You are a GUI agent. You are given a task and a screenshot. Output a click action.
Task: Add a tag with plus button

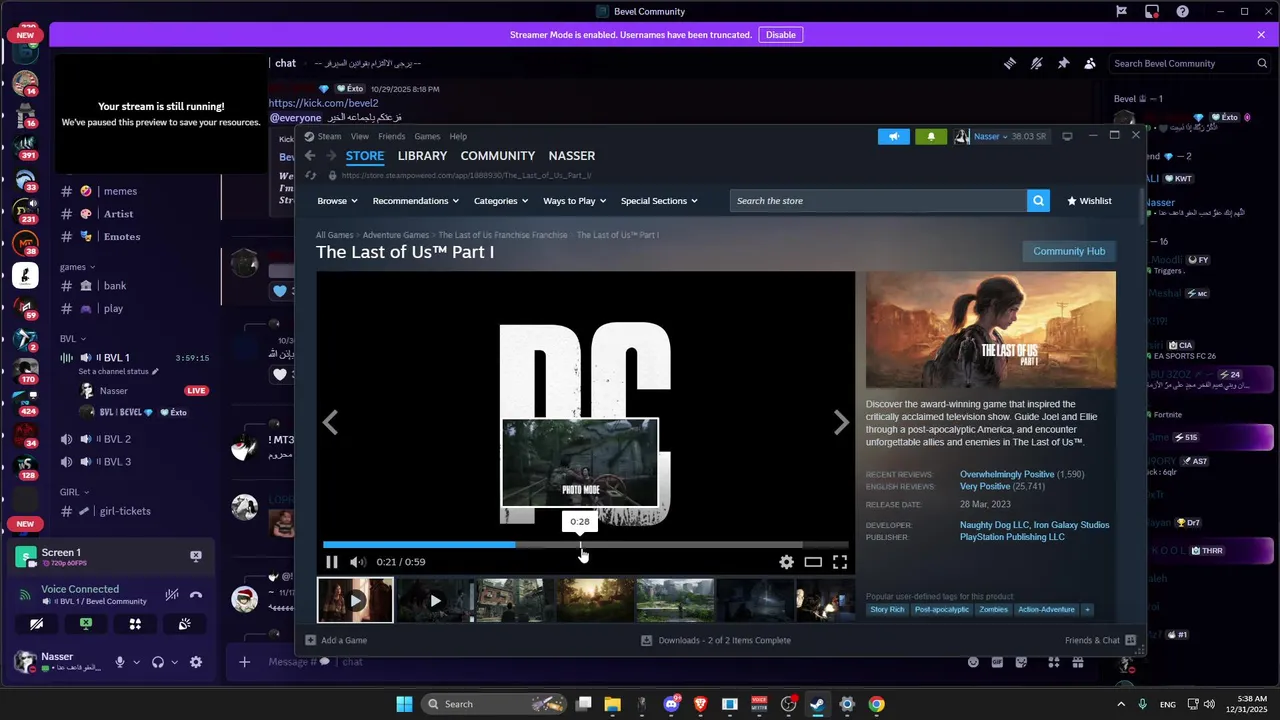click(1087, 609)
